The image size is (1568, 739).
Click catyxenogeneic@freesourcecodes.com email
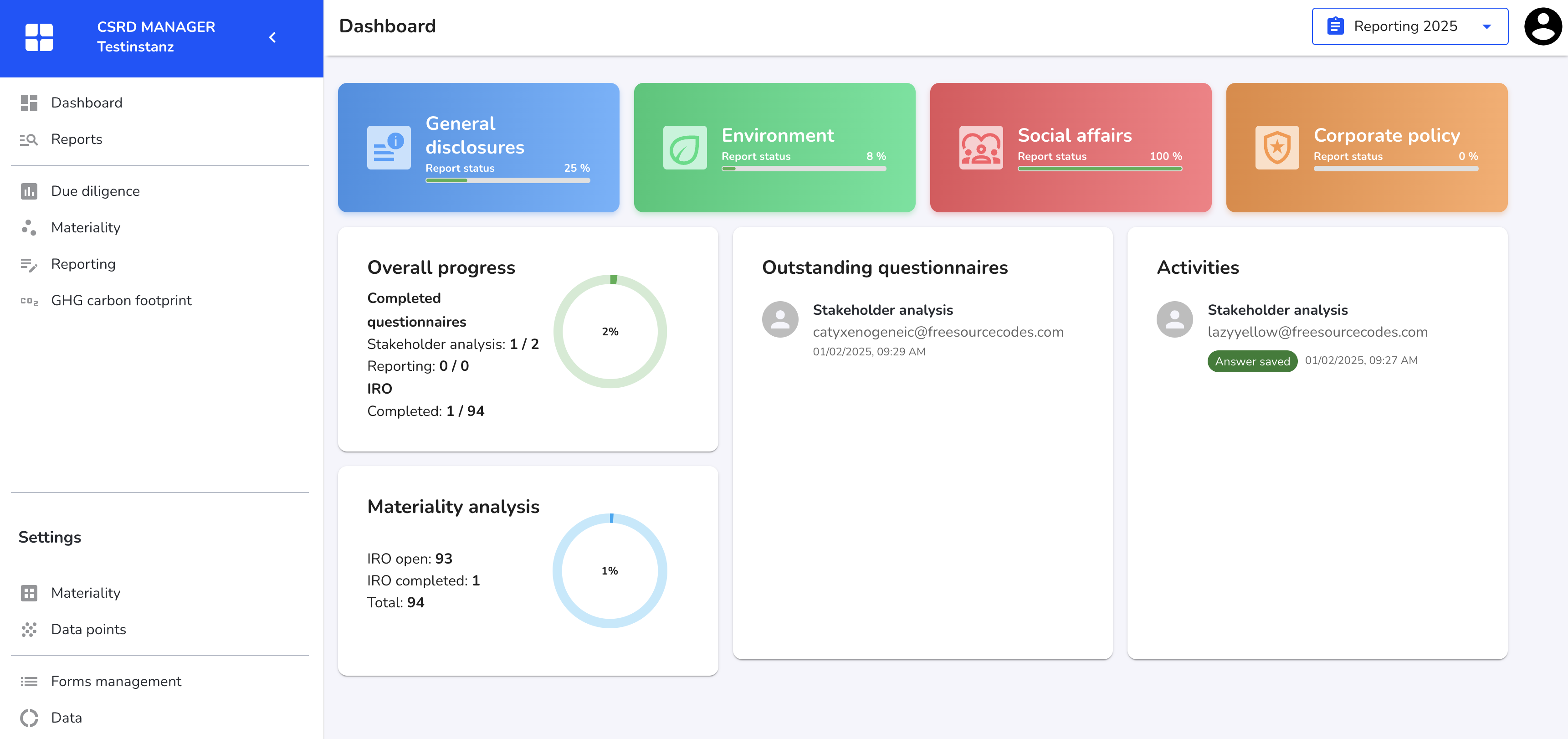(938, 332)
